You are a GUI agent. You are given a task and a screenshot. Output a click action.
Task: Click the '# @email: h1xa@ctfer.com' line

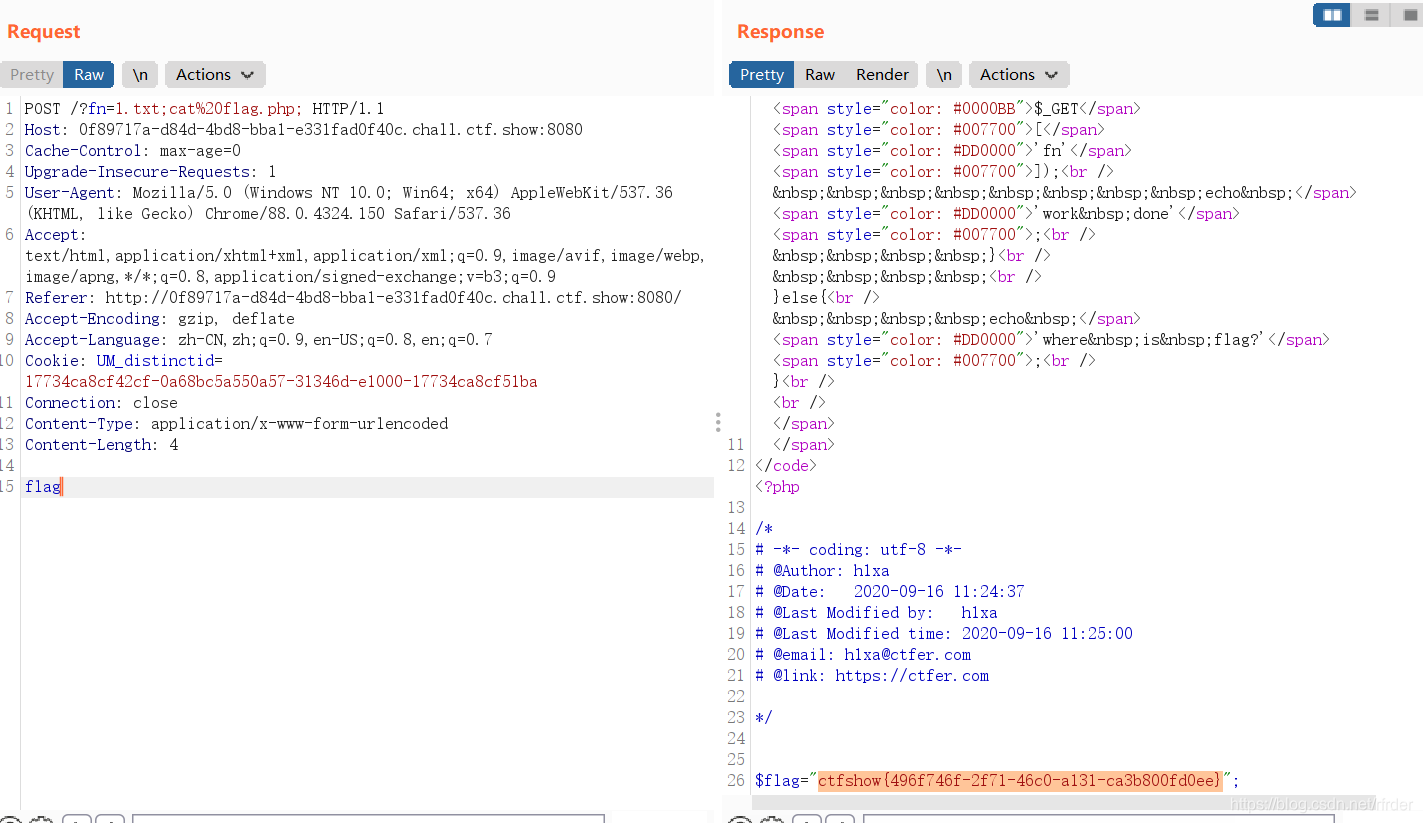[x=863, y=654]
